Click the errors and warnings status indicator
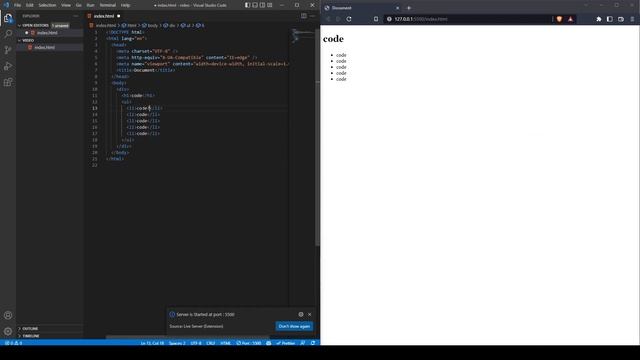This screenshot has width=640, height=360. [13, 343]
